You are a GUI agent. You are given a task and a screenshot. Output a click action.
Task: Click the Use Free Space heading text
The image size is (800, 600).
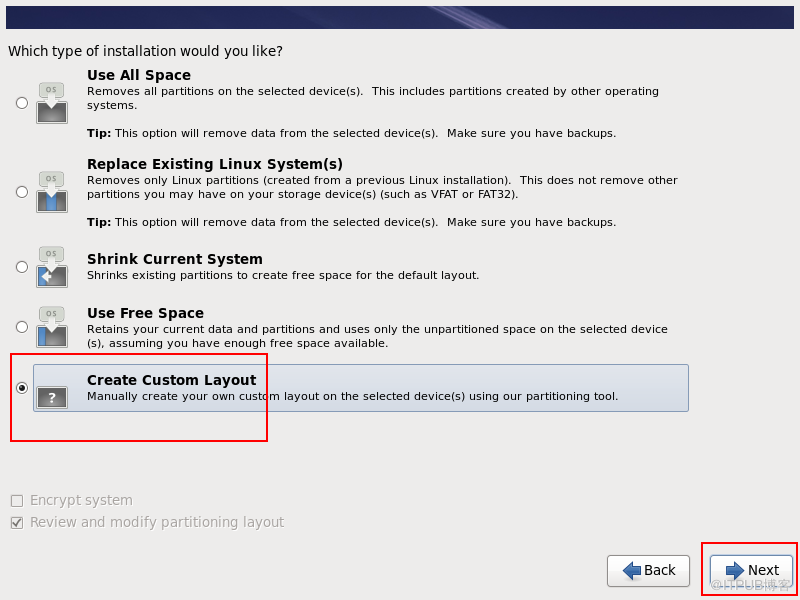[x=145, y=313]
